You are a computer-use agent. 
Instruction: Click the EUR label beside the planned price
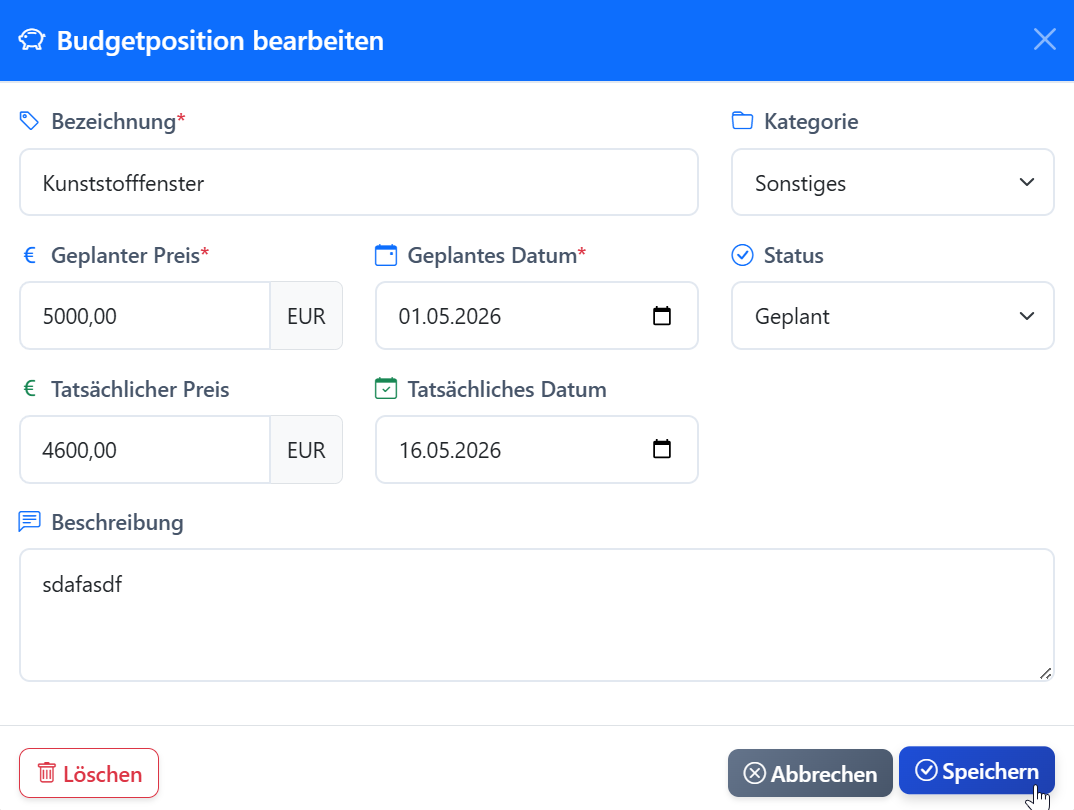[x=306, y=315]
